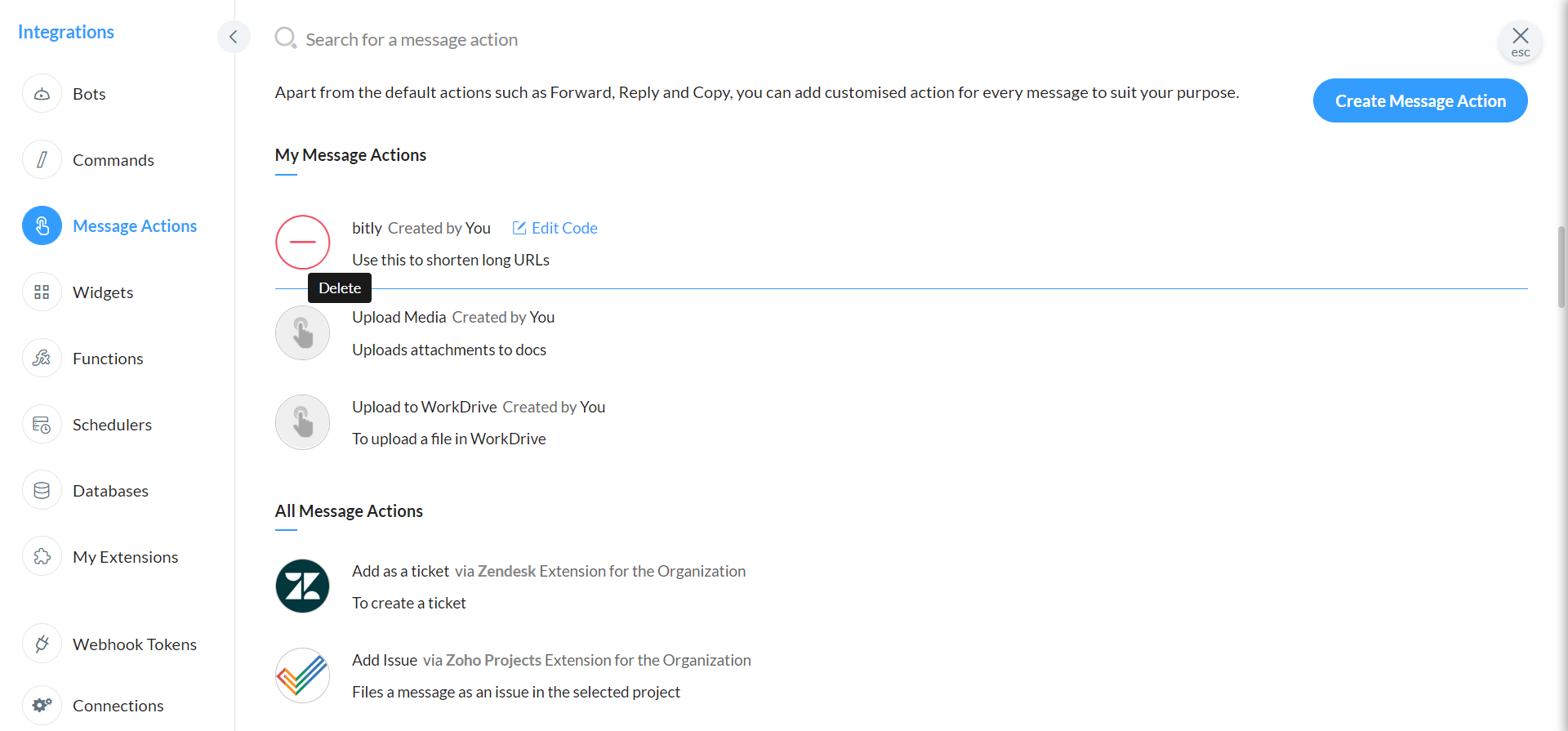Click the Add Issue action title
Viewport: 1568px width, 731px height.
385,660
